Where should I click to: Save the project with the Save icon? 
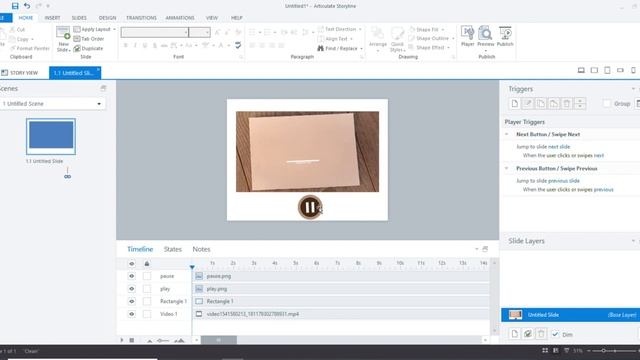pyautogui.click(x=15, y=6)
